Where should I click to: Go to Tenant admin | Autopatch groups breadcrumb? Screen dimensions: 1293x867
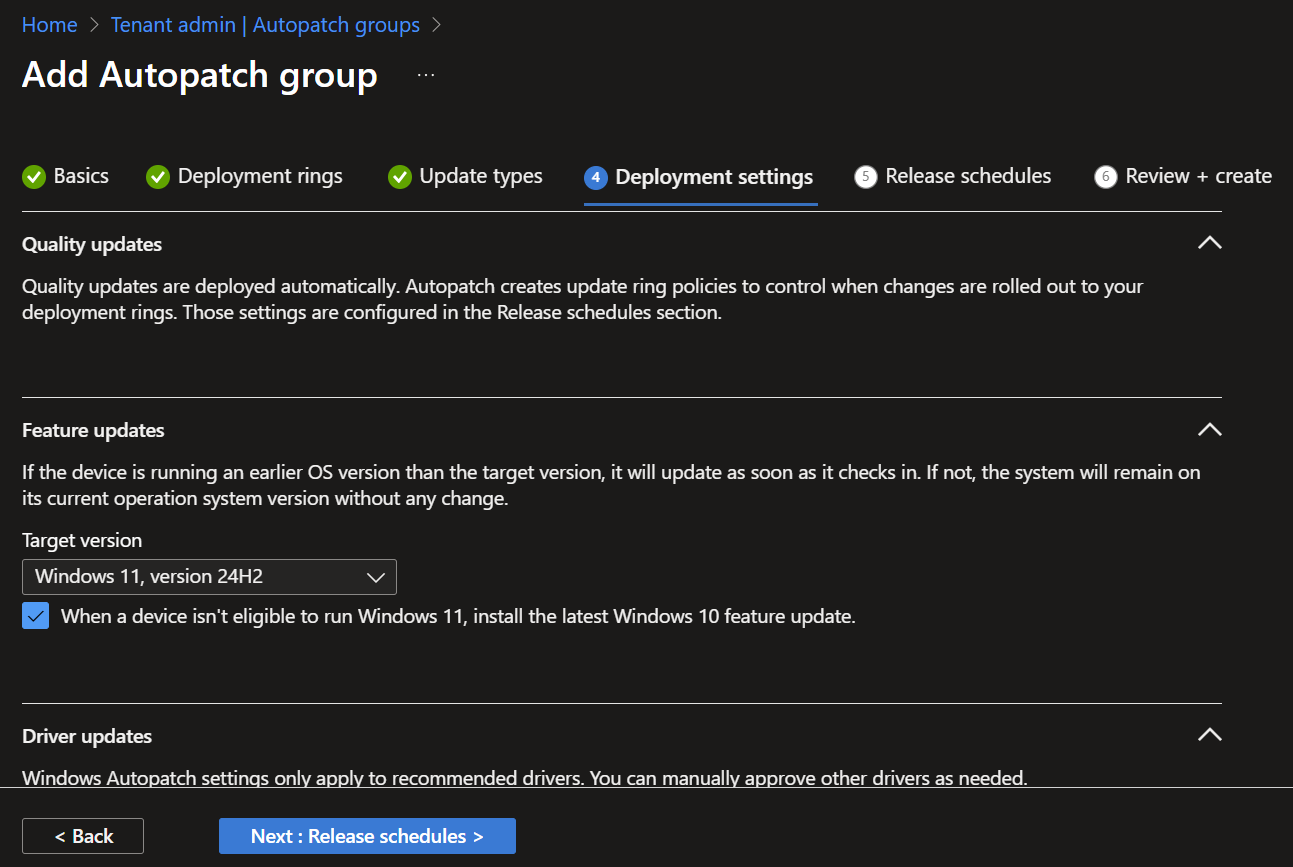[x=265, y=25]
